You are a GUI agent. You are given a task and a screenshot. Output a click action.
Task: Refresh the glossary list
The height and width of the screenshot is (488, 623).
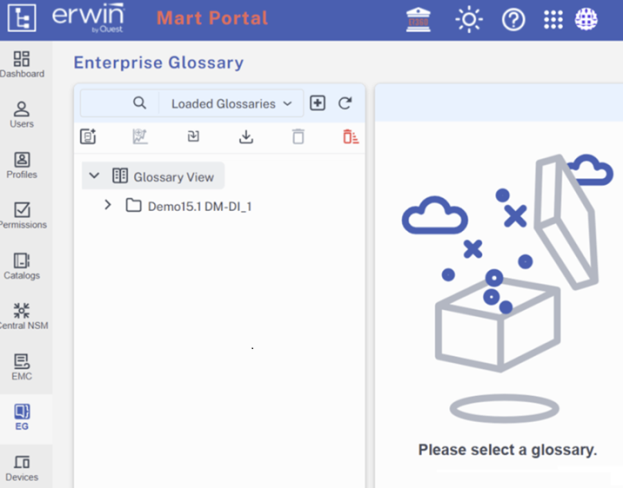point(346,103)
